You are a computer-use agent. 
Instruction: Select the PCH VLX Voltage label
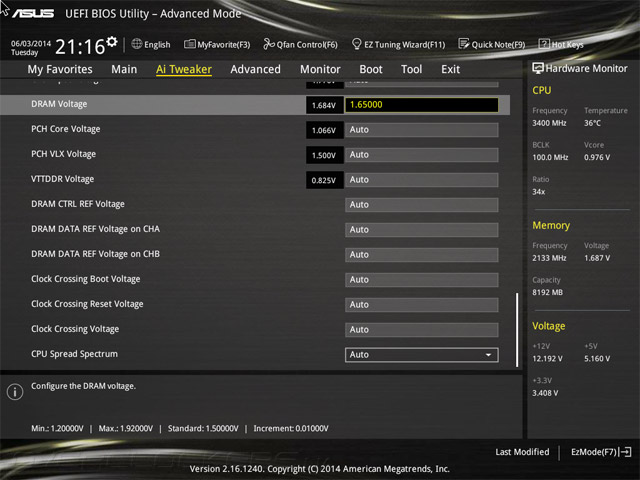point(64,154)
